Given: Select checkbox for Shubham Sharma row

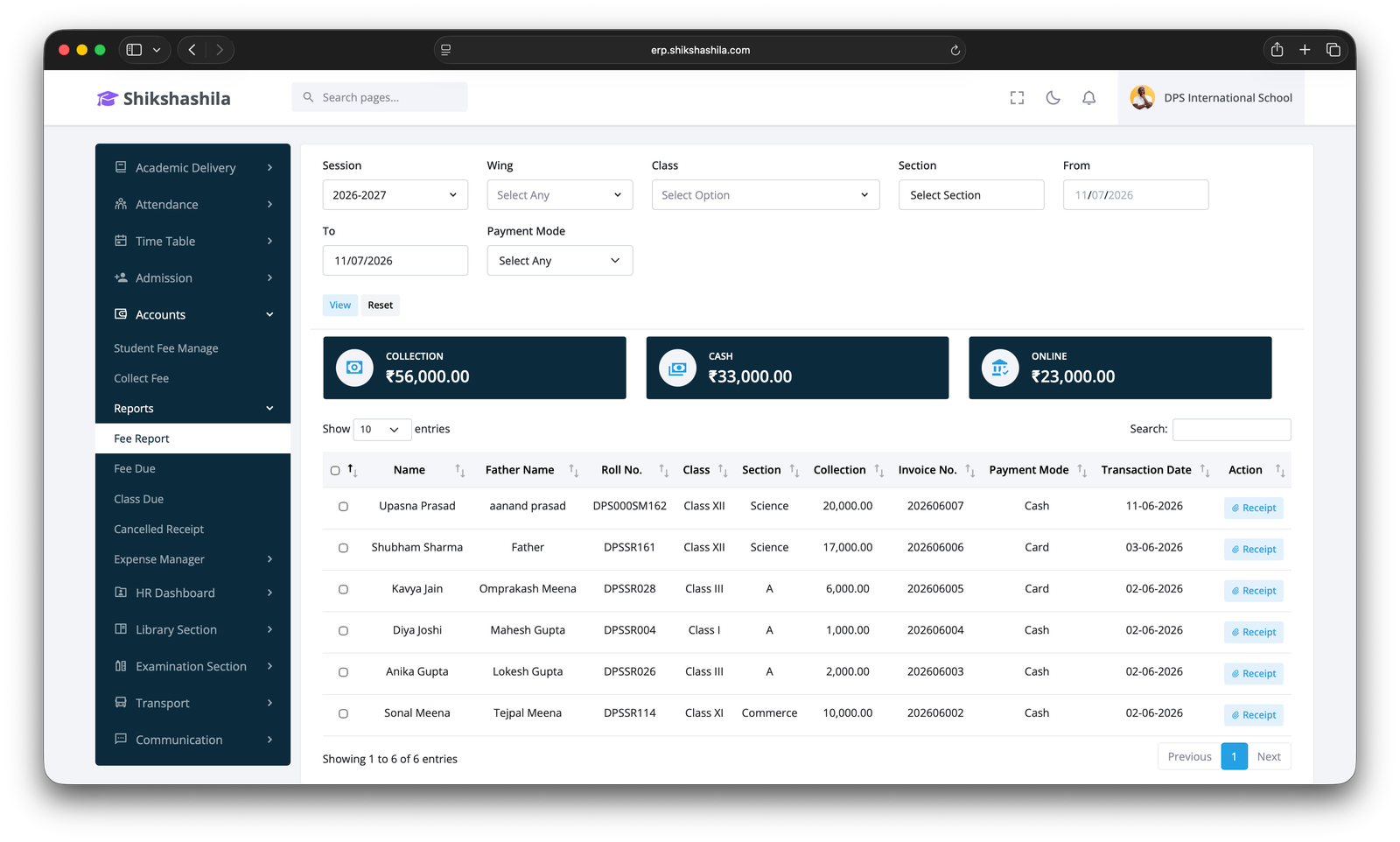Looking at the screenshot, I should pos(343,548).
